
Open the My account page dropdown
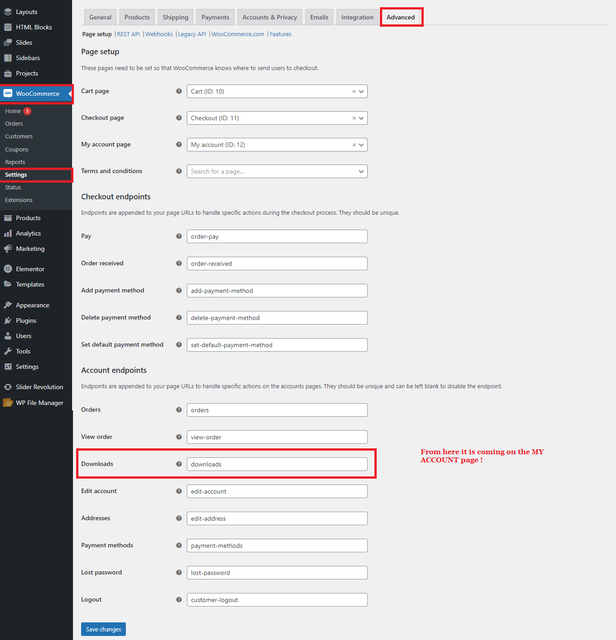pyautogui.click(x=361, y=144)
